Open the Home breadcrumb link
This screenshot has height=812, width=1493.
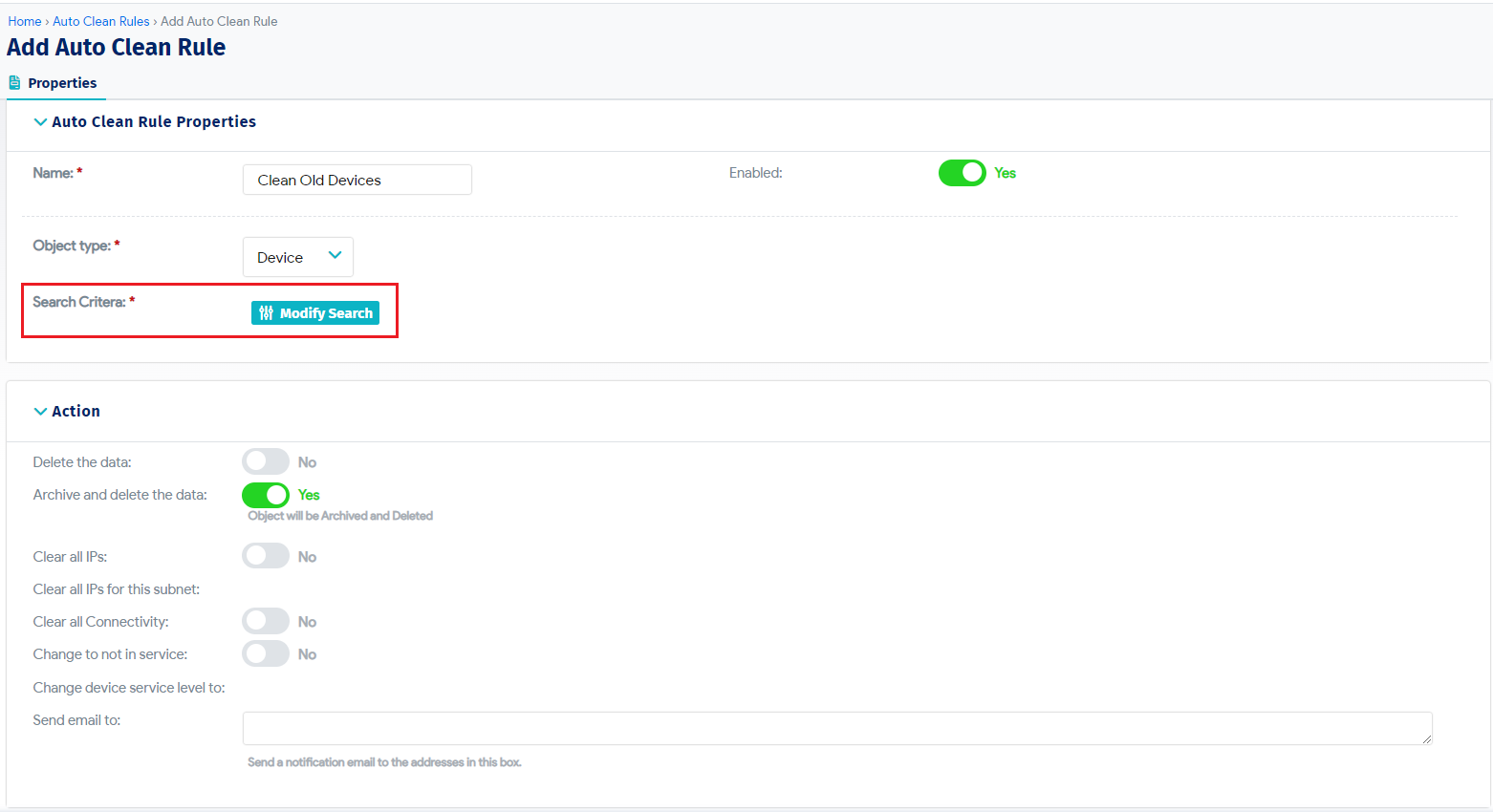click(x=25, y=21)
